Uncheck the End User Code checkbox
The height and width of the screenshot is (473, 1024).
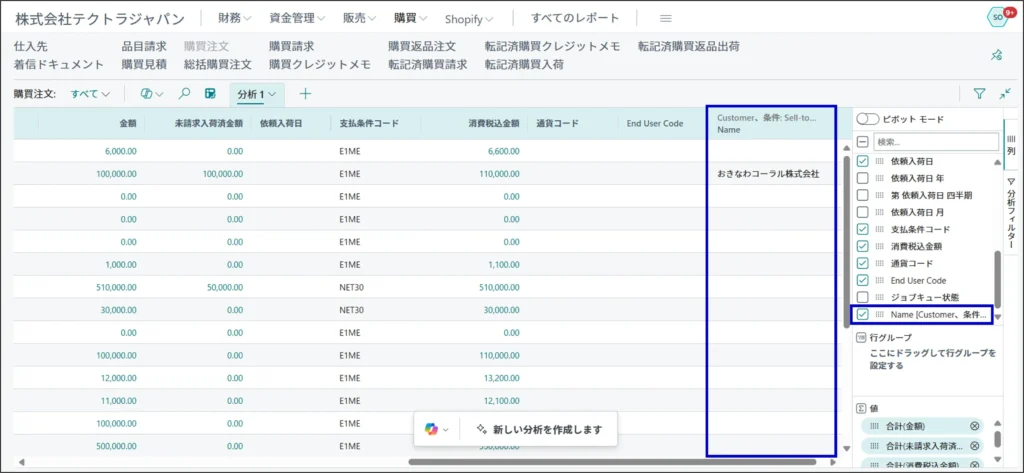pos(863,280)
